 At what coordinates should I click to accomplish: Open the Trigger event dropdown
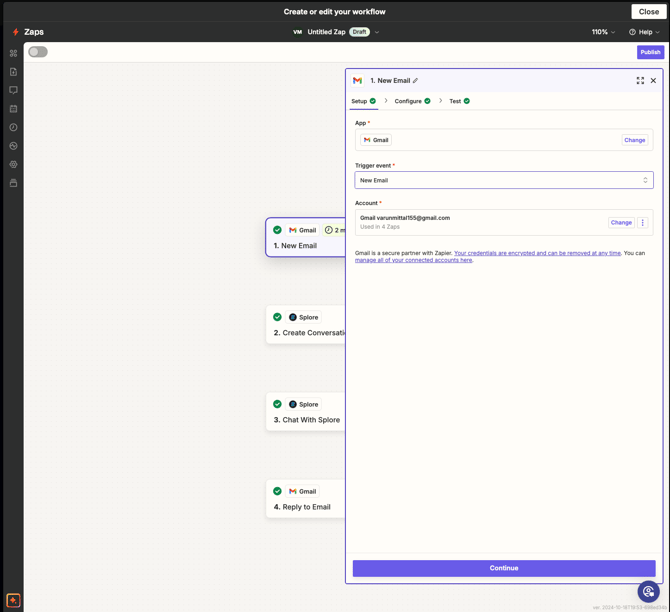(x=504, y=180)
